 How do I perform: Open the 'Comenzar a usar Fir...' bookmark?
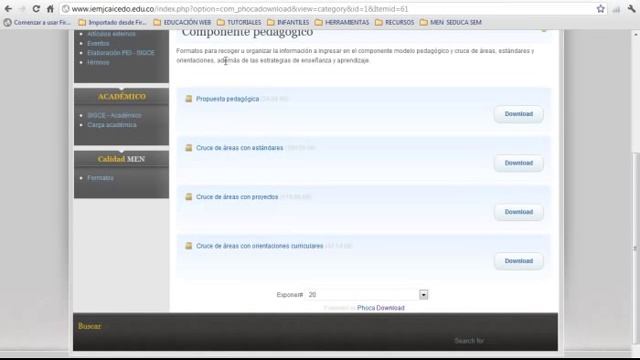pyautogui.click(x=38, y=22)
